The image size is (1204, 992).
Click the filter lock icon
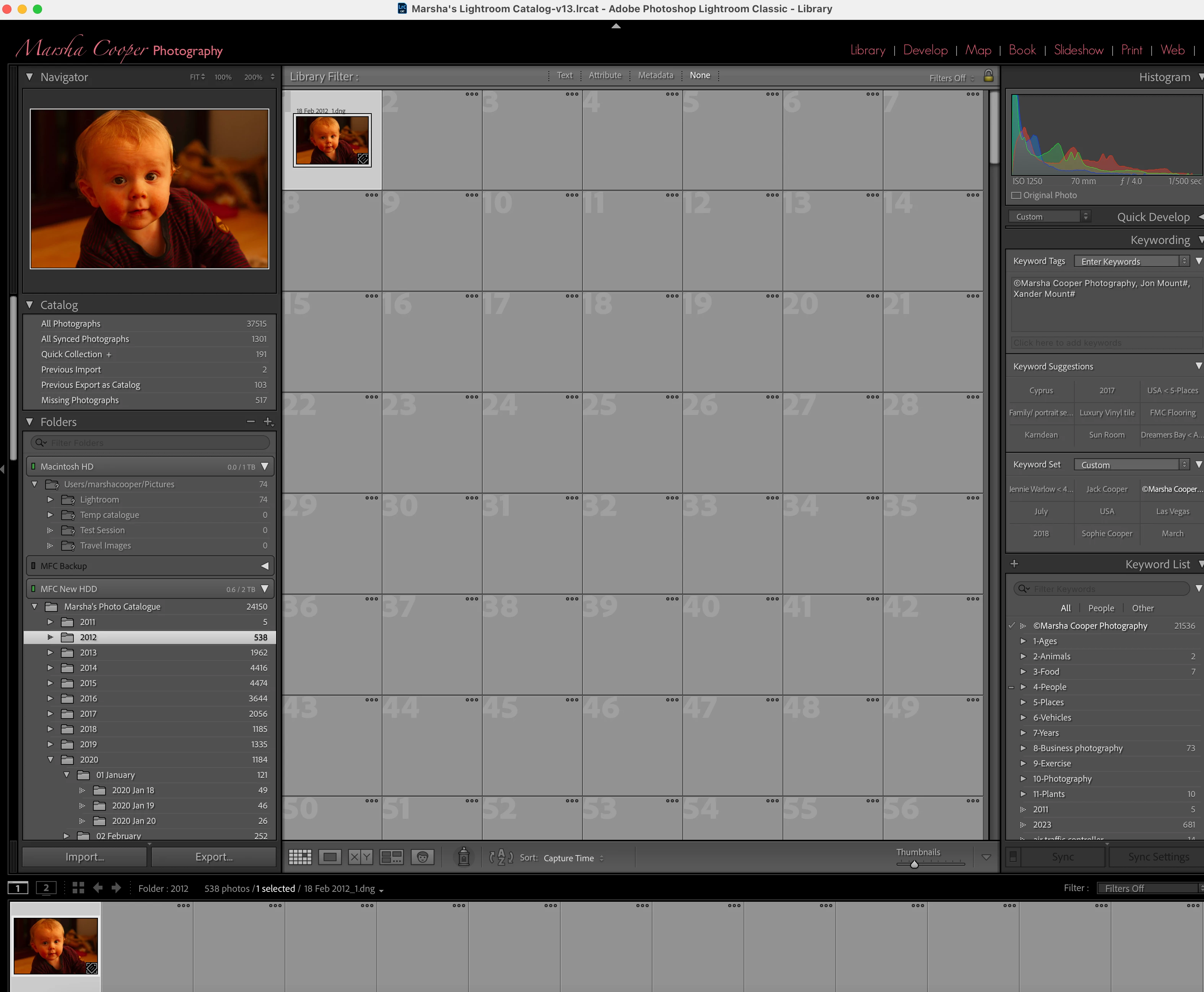988,76
